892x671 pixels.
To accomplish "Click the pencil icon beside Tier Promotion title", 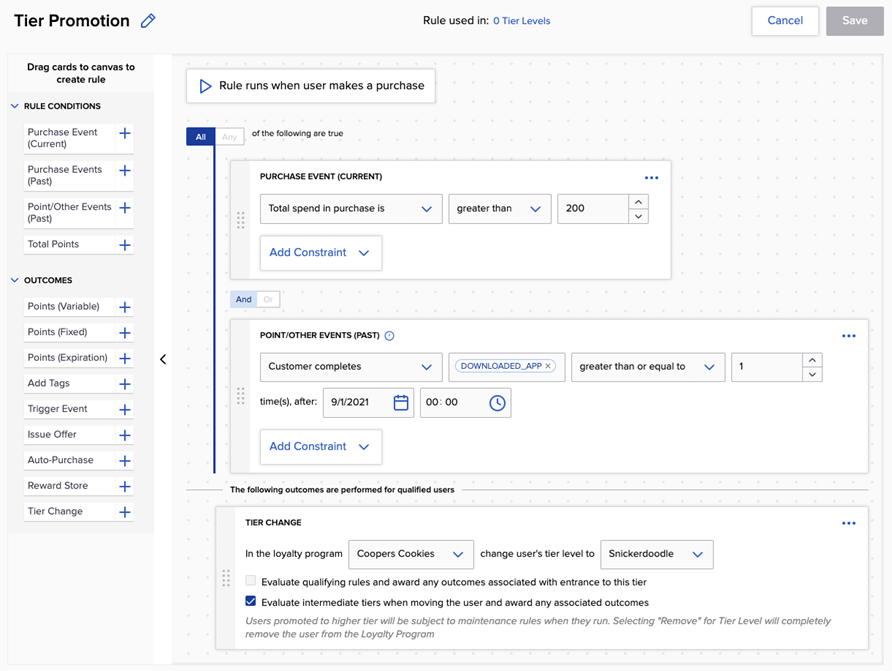I will coord(148,21).
